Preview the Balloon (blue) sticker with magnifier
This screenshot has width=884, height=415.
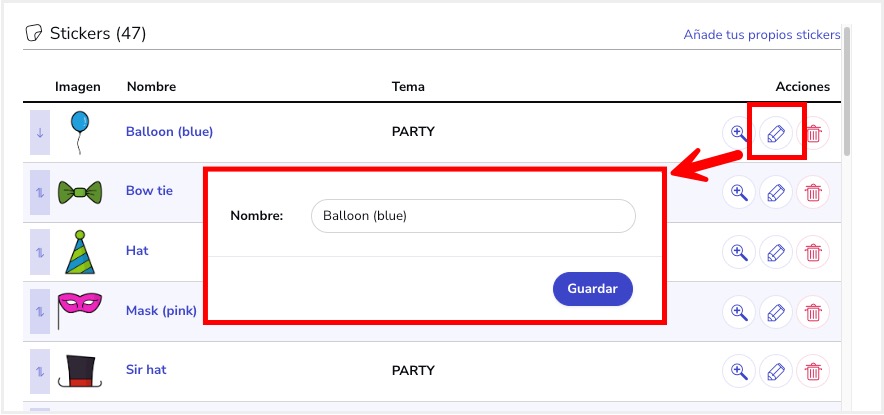coord(739,133)
